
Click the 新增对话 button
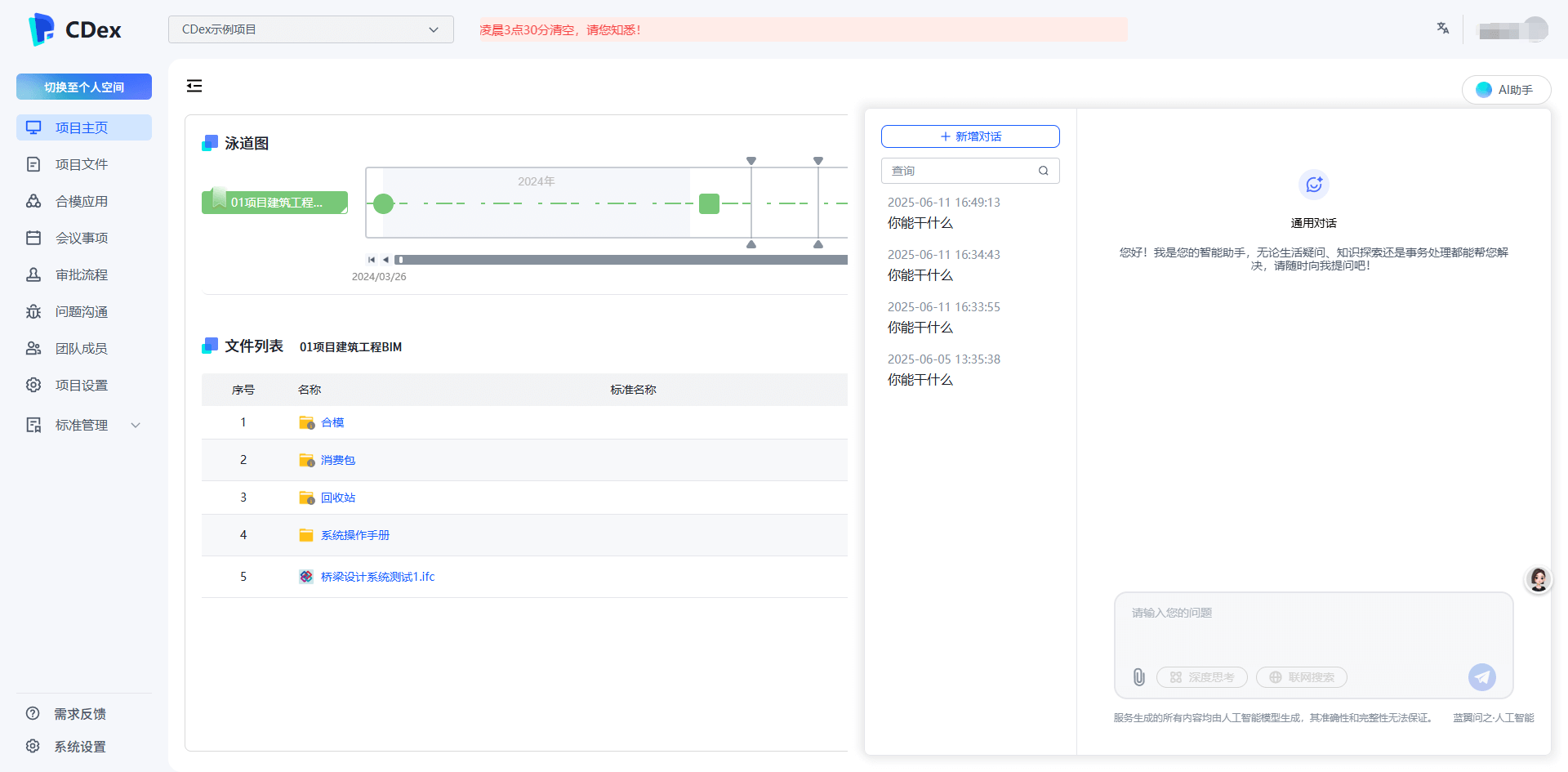click(x=970, y=136)
